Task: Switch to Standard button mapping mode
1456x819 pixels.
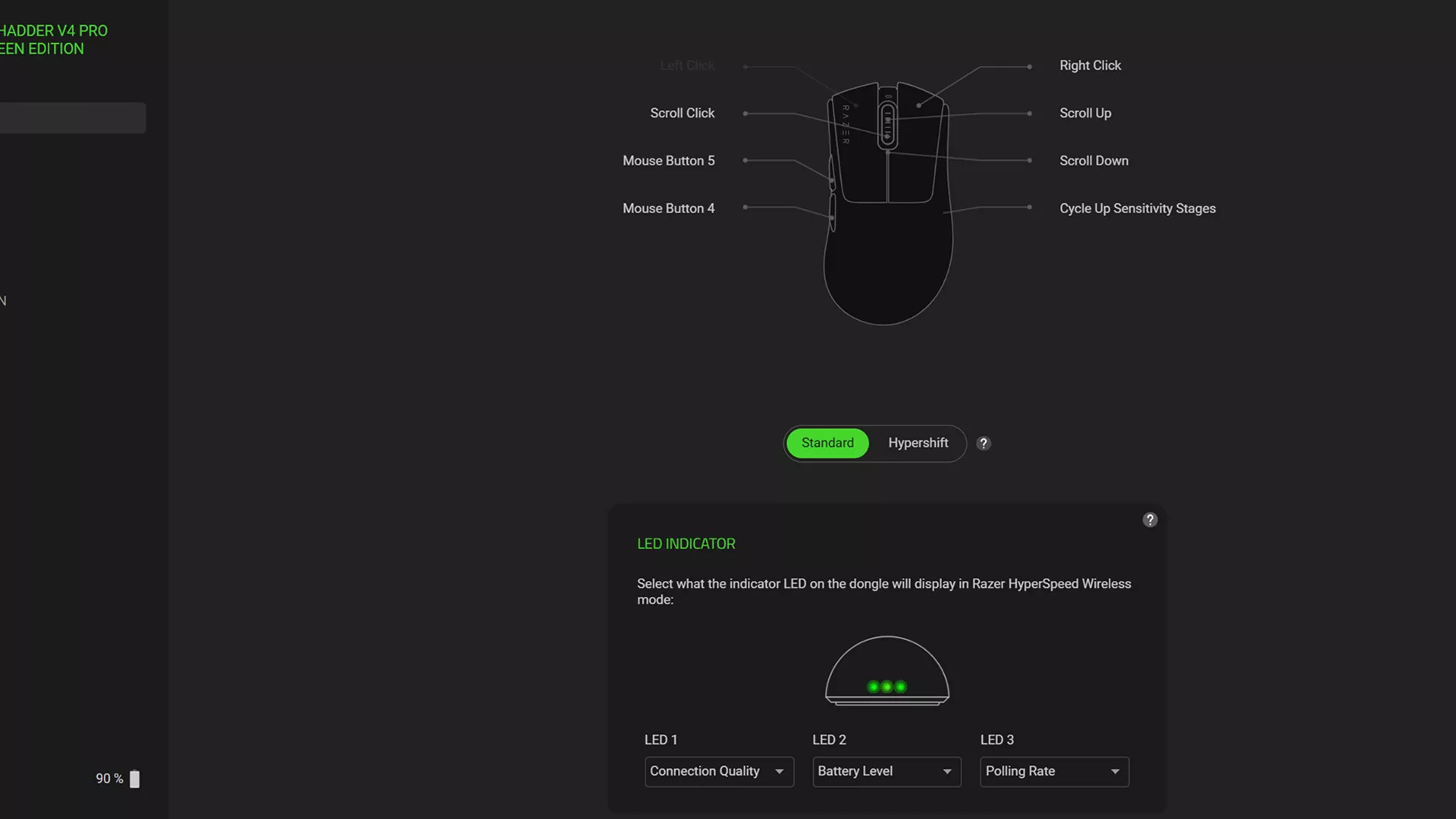Action: point(827,443)
